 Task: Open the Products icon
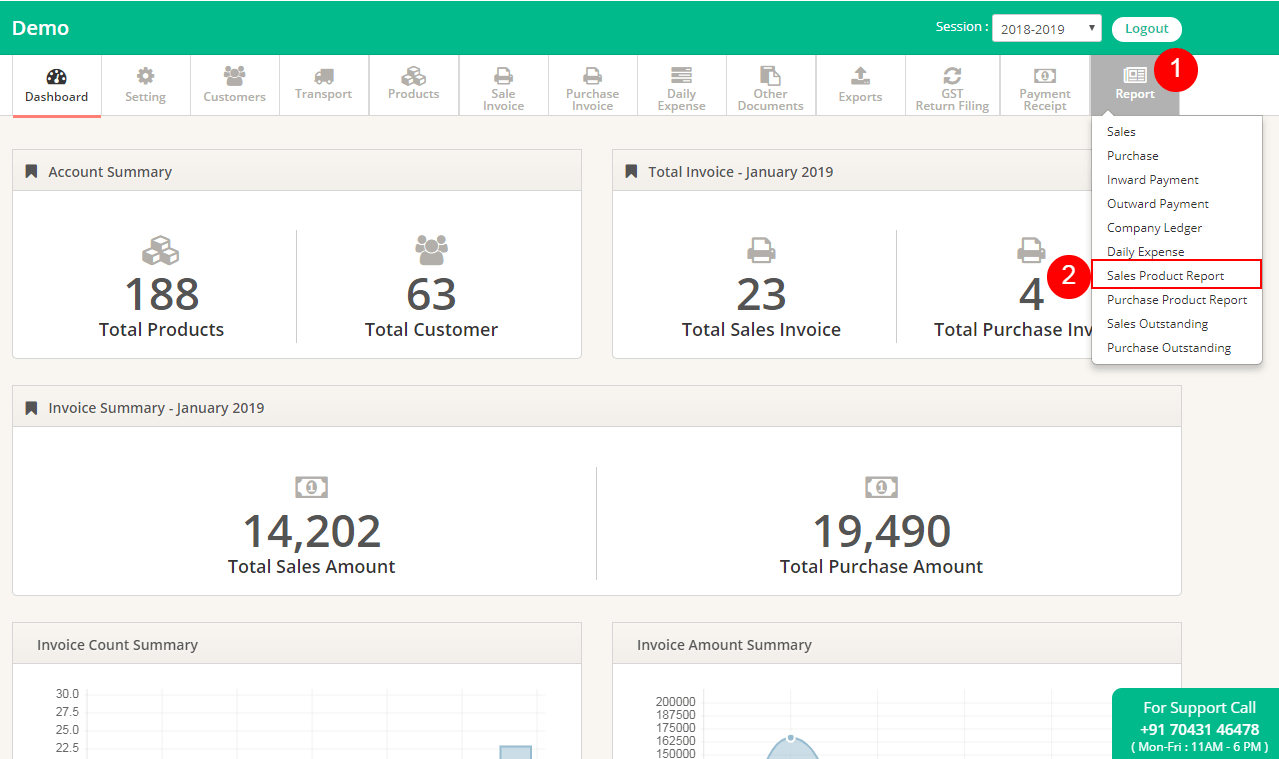(413, 85)
